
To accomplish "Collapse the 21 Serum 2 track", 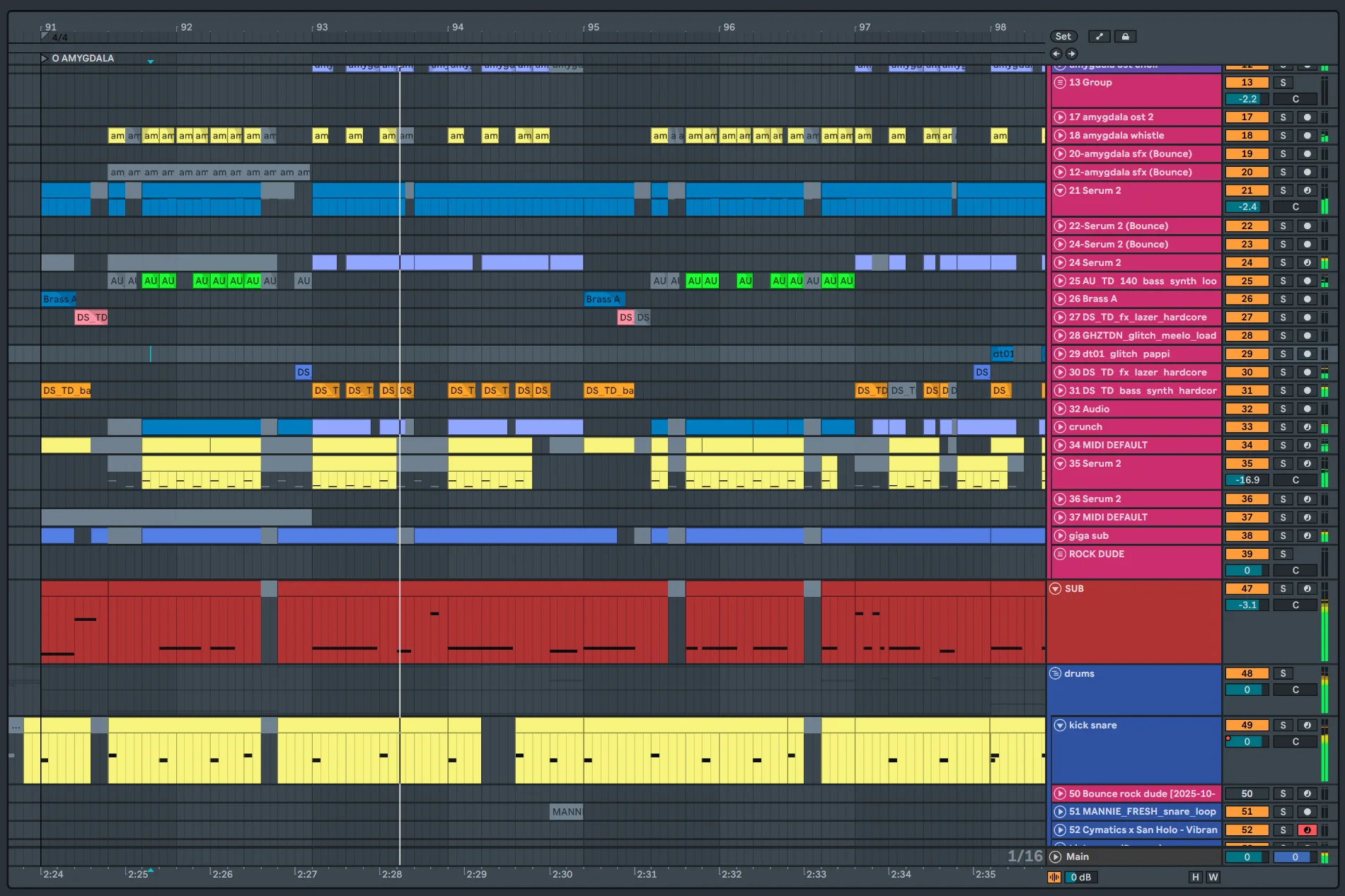I will click(1060, 191).
